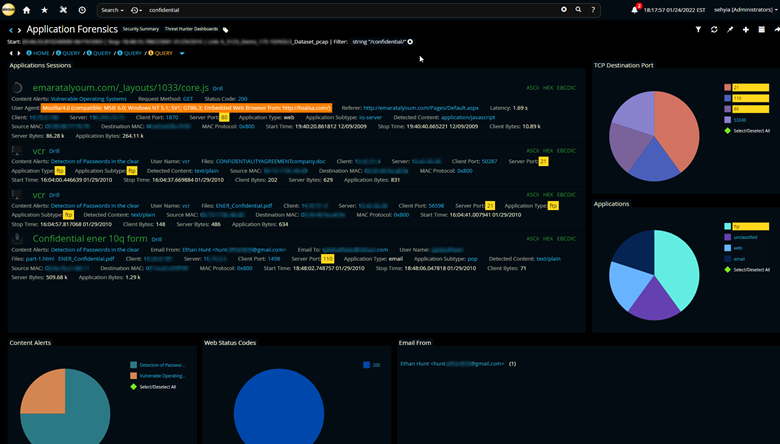This screenshot has height=444, width=780.
Task: Drill into the emaratalyoum.com session
Action: pos(218,89)
